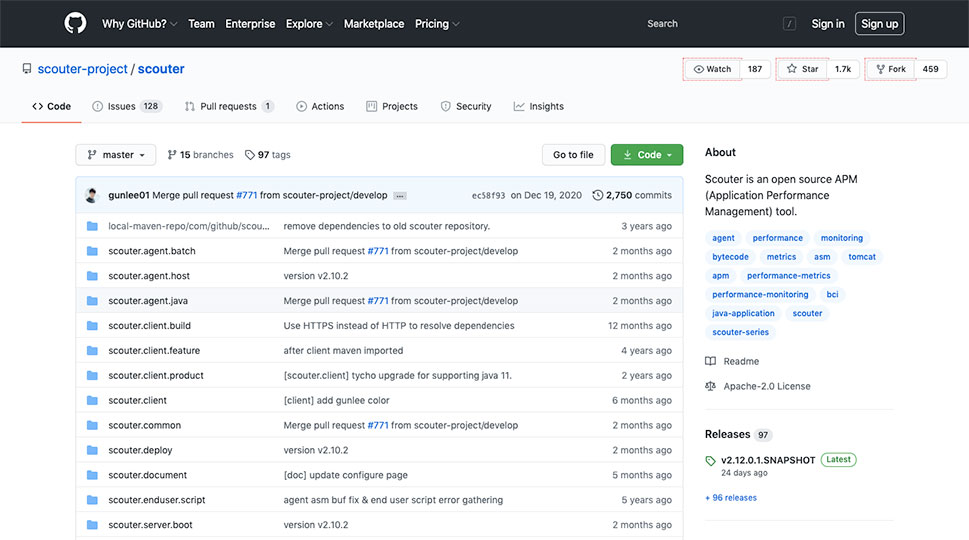This screenshot has width=969, height=540.
Task: Open the scouter.client folder name
Action: (137, 400)
